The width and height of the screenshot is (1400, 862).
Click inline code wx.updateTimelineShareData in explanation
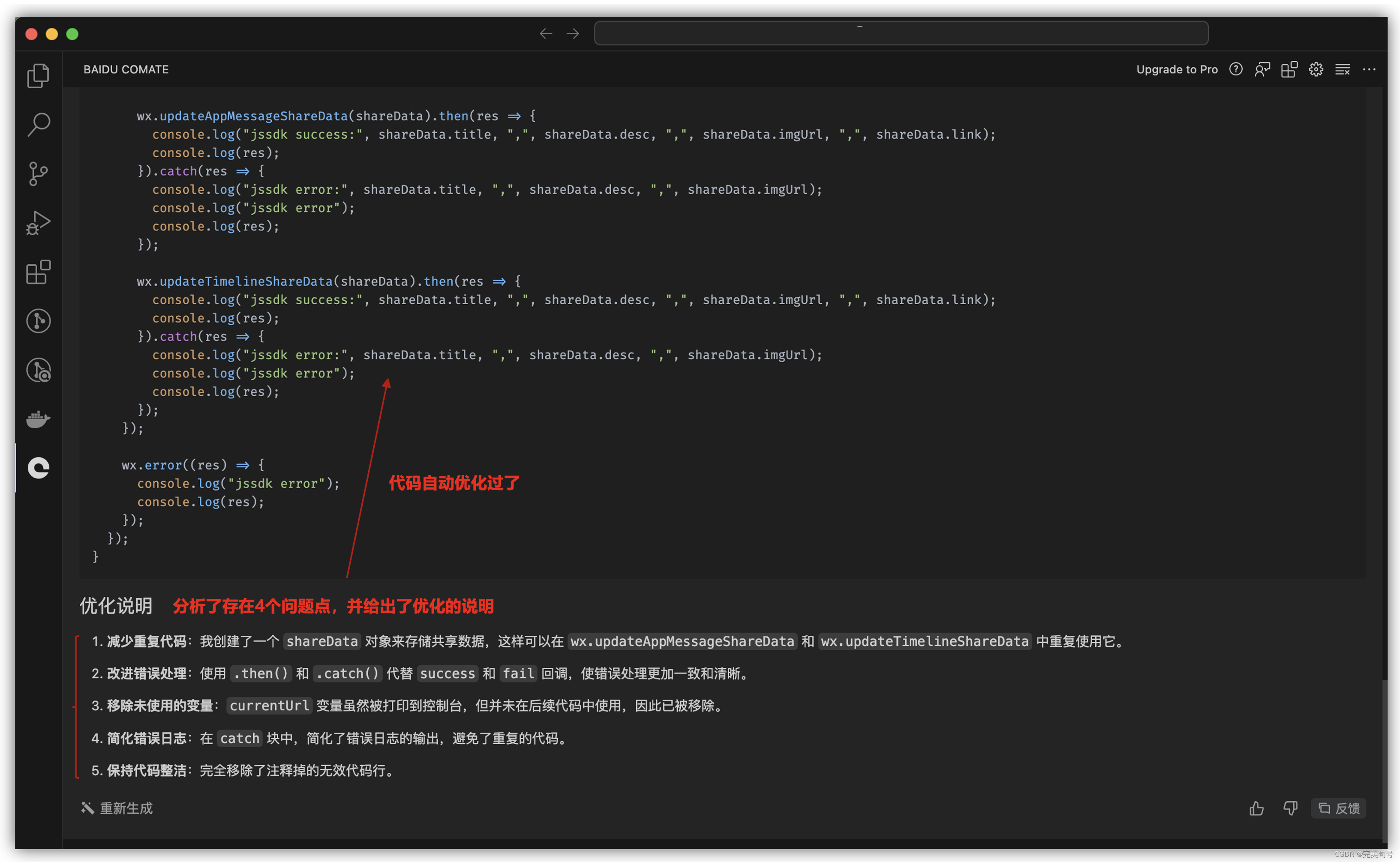point(924,641)
